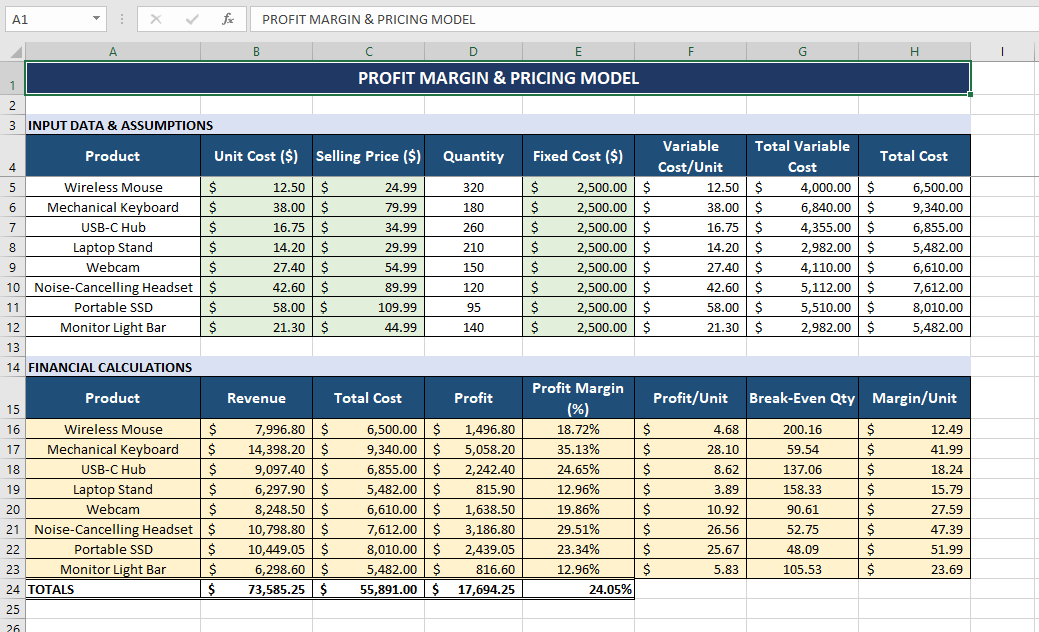Viewport: 1039px width, 632px height.
Task: Select column E header
Action: 578,51
